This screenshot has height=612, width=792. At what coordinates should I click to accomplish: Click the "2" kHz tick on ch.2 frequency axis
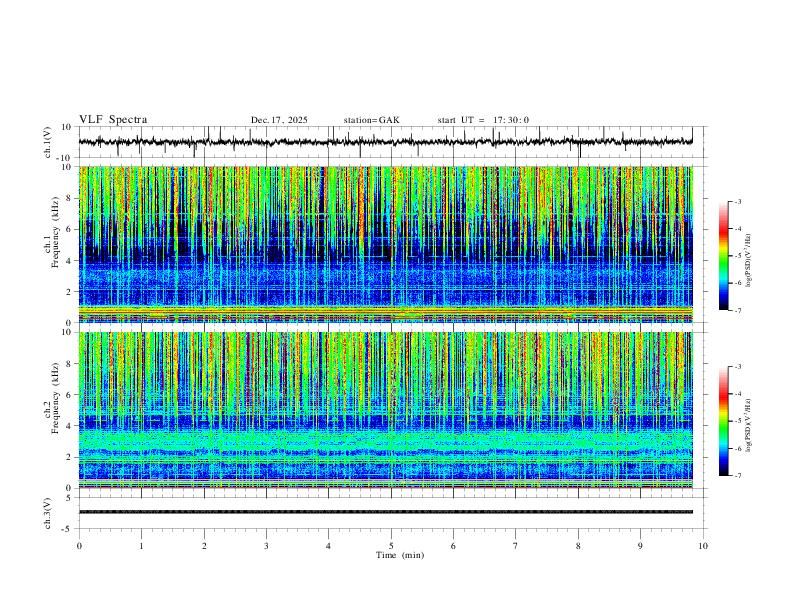[69, 457]
